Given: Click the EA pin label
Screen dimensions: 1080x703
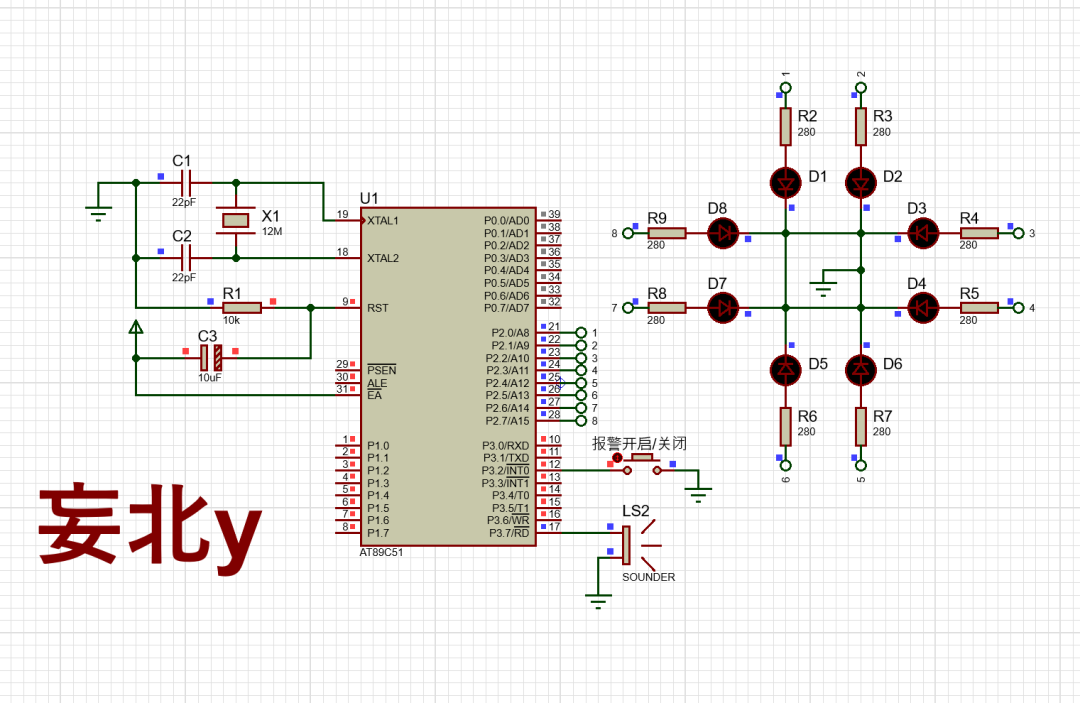Looking at the screenshot, I should click(x=375, y=395).
